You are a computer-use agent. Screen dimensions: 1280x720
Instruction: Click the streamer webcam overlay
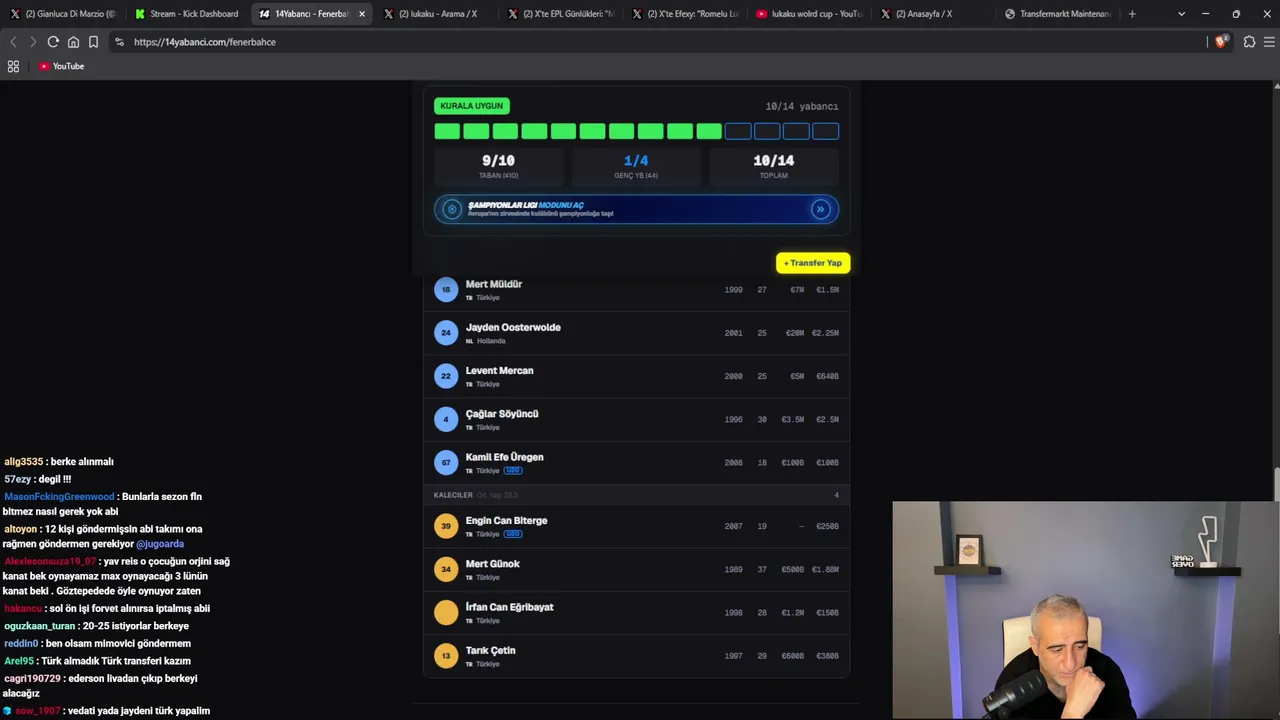pyautogui.click(x=1086, y=610)
